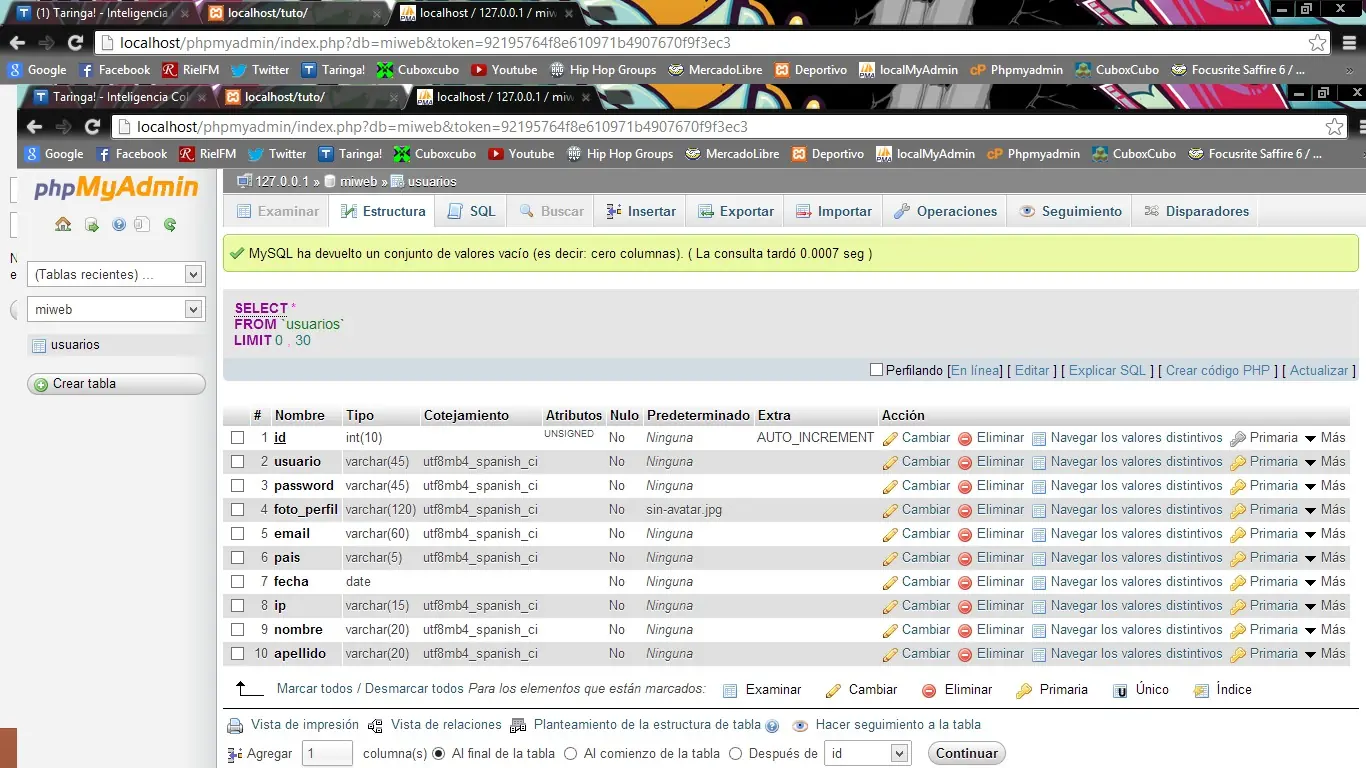Image resolution: width=1366 pixels, height=768 pixels.
Task: Click the Primaria key icon in apellido row
Action: pyautogui.click(x=1238, y=654)
